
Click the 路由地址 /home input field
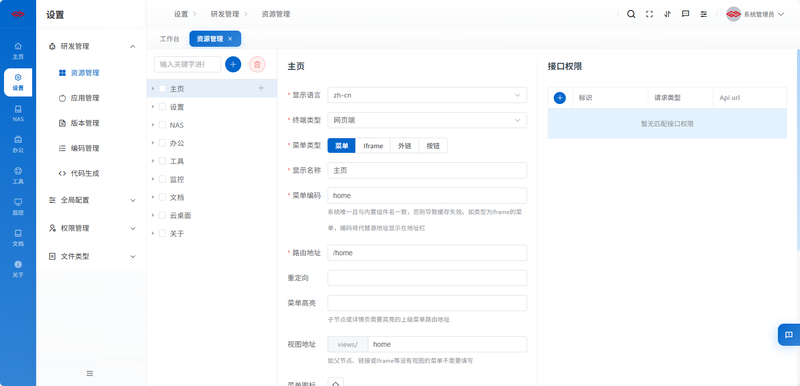[x=427, y=253]
